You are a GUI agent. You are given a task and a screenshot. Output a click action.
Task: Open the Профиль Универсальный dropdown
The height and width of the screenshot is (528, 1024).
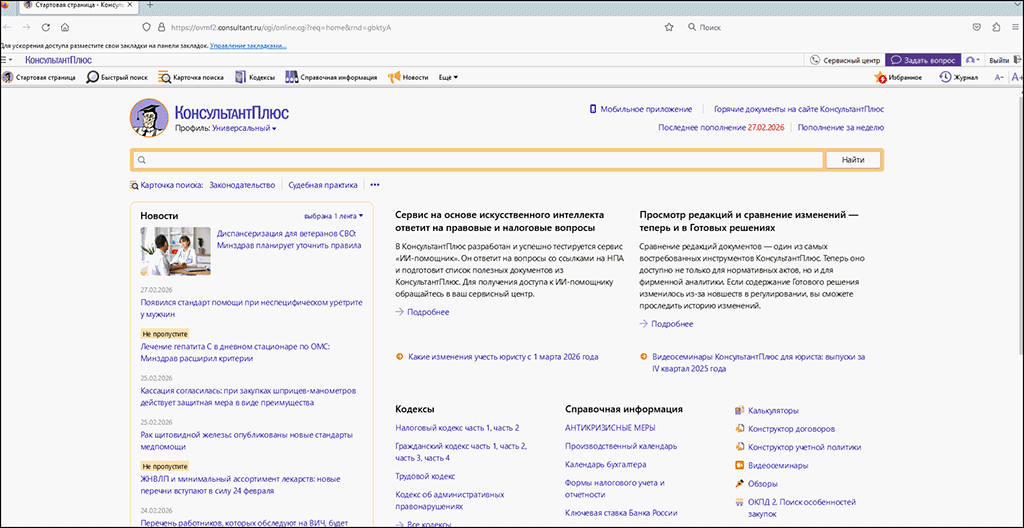point(243,128)
